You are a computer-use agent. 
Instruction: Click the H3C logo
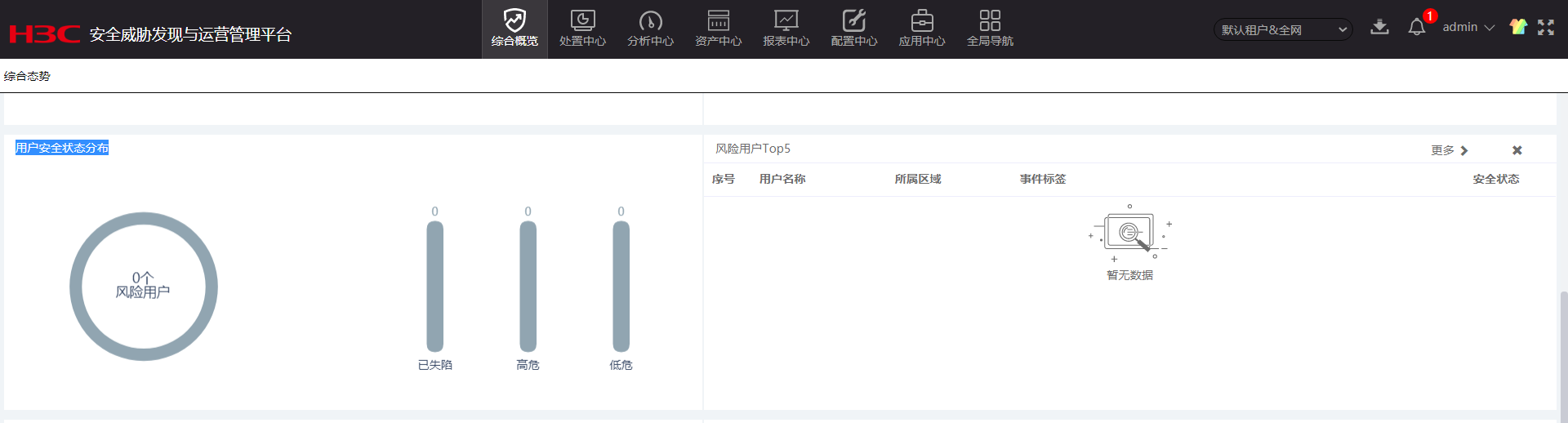44,34
